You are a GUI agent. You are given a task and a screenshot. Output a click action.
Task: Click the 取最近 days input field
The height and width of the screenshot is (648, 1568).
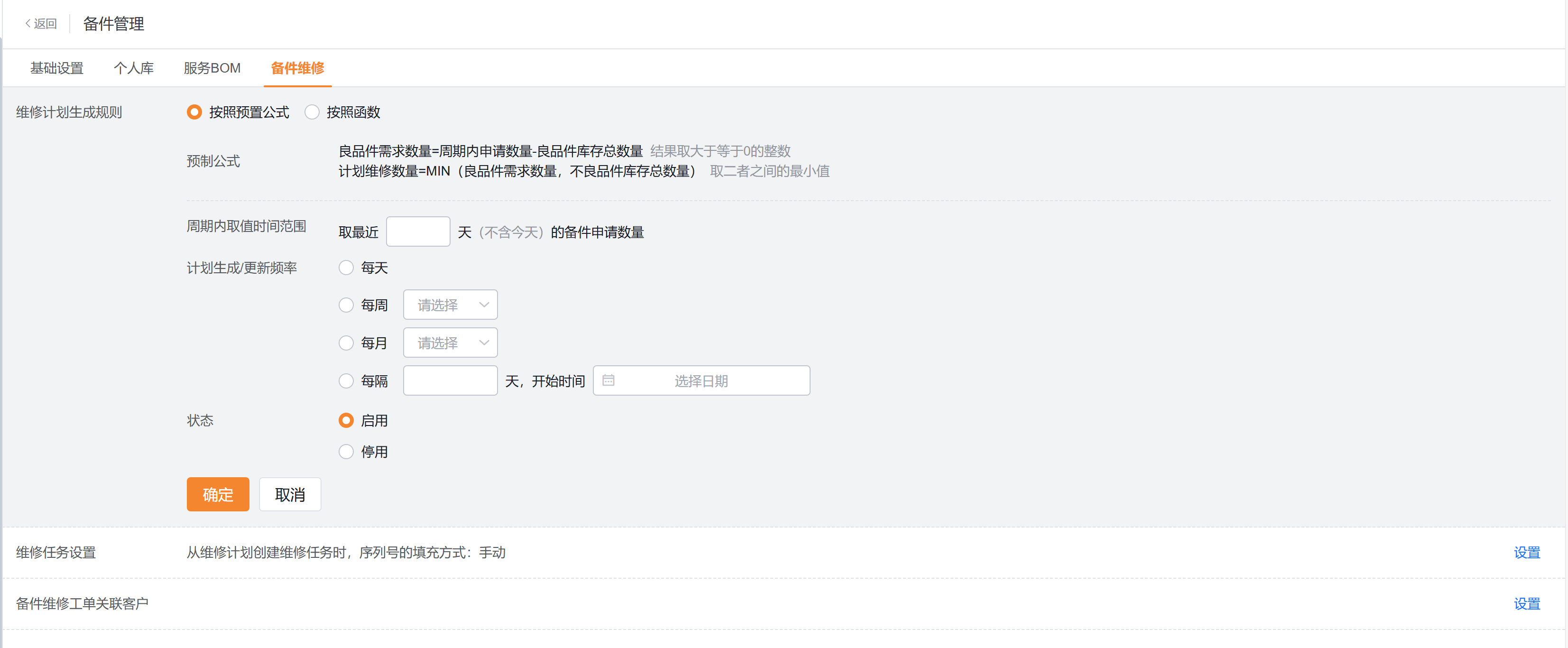[x=418, y=232]
